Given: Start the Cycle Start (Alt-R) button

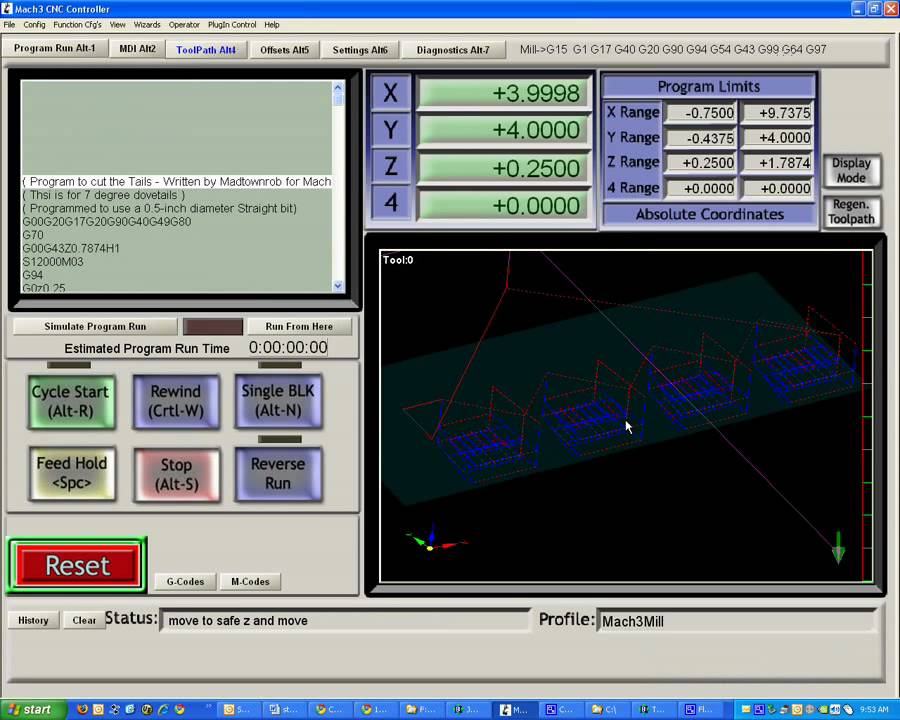Looking at the screenshot, I should 71,401.
